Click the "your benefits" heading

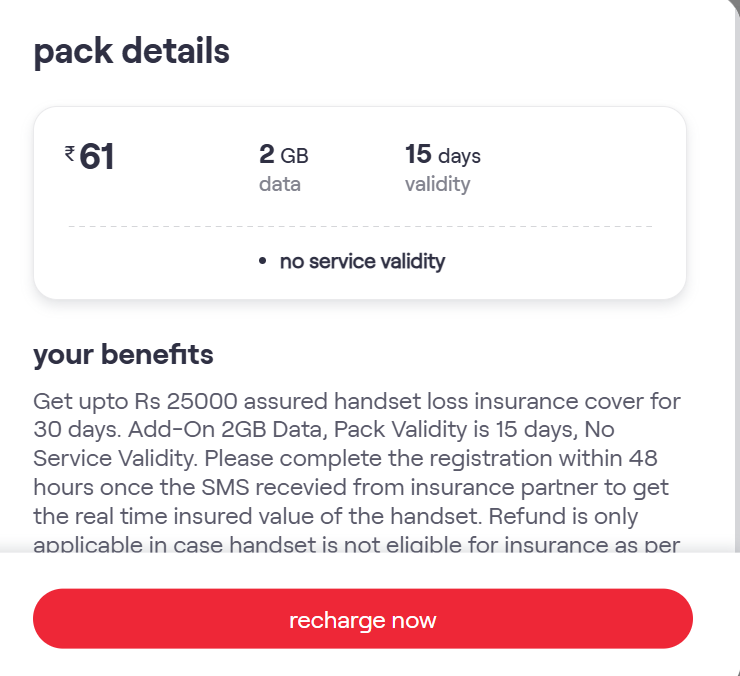(123, 355)
